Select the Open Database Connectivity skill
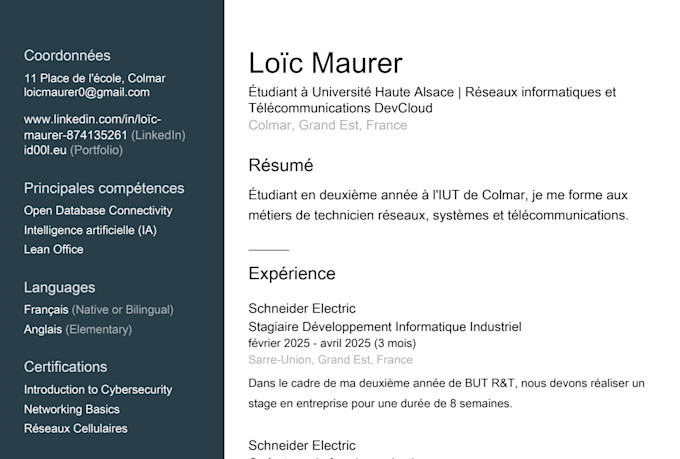 coord(98,210)
